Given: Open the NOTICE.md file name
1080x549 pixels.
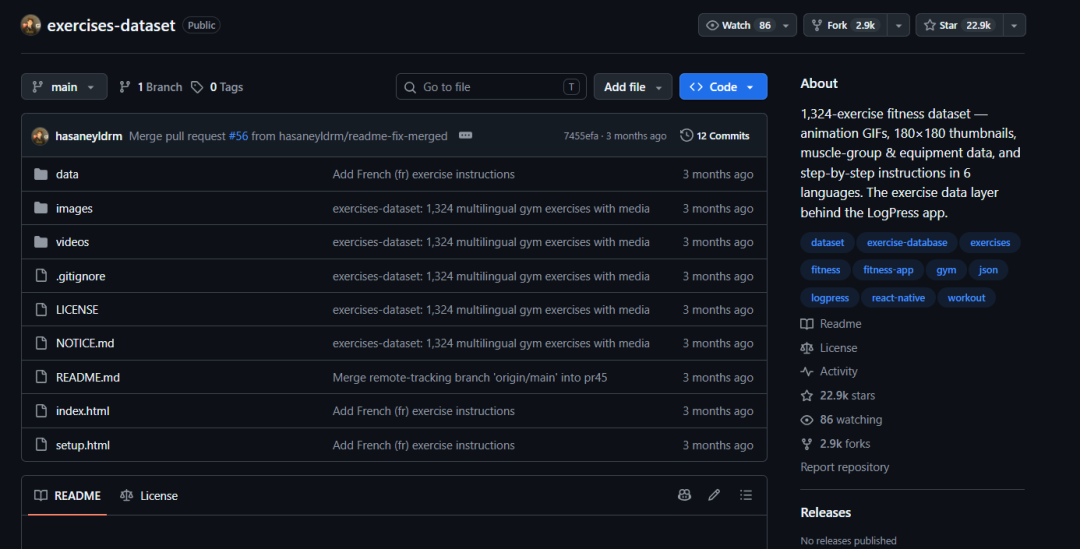Looking at the screenshot, I should pos(85,343).
